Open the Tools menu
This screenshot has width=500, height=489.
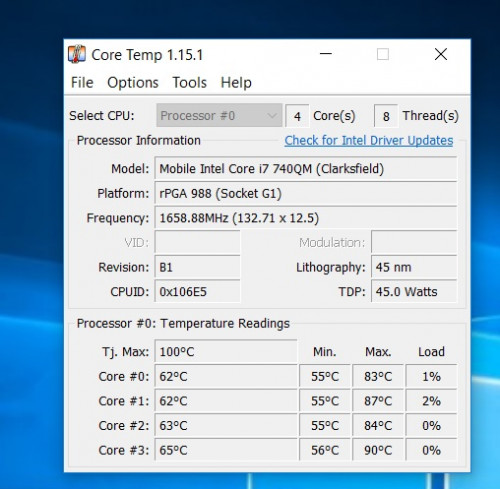tap(189, 82)
